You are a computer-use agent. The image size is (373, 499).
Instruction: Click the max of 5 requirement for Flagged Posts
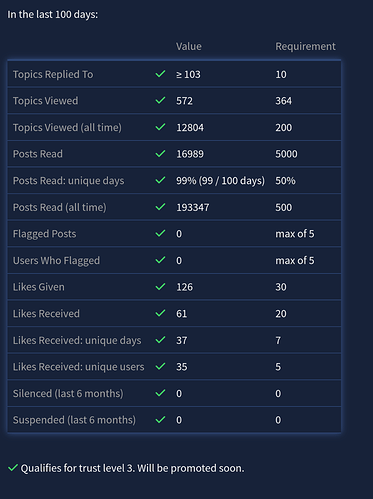(295, 234)
